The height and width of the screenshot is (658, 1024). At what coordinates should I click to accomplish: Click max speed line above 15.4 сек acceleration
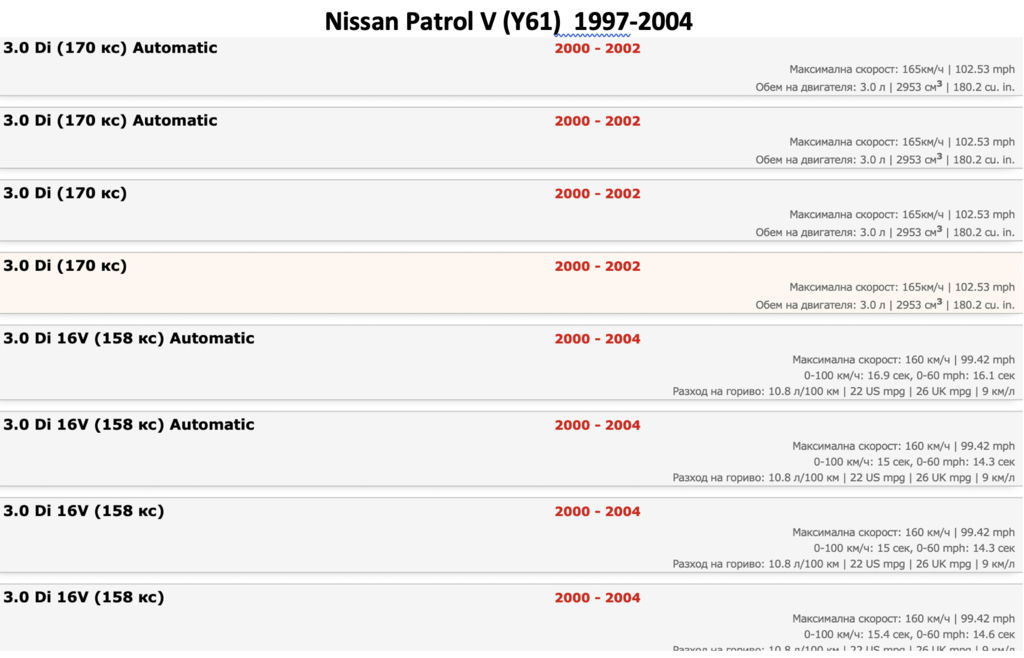pos(903,618)
